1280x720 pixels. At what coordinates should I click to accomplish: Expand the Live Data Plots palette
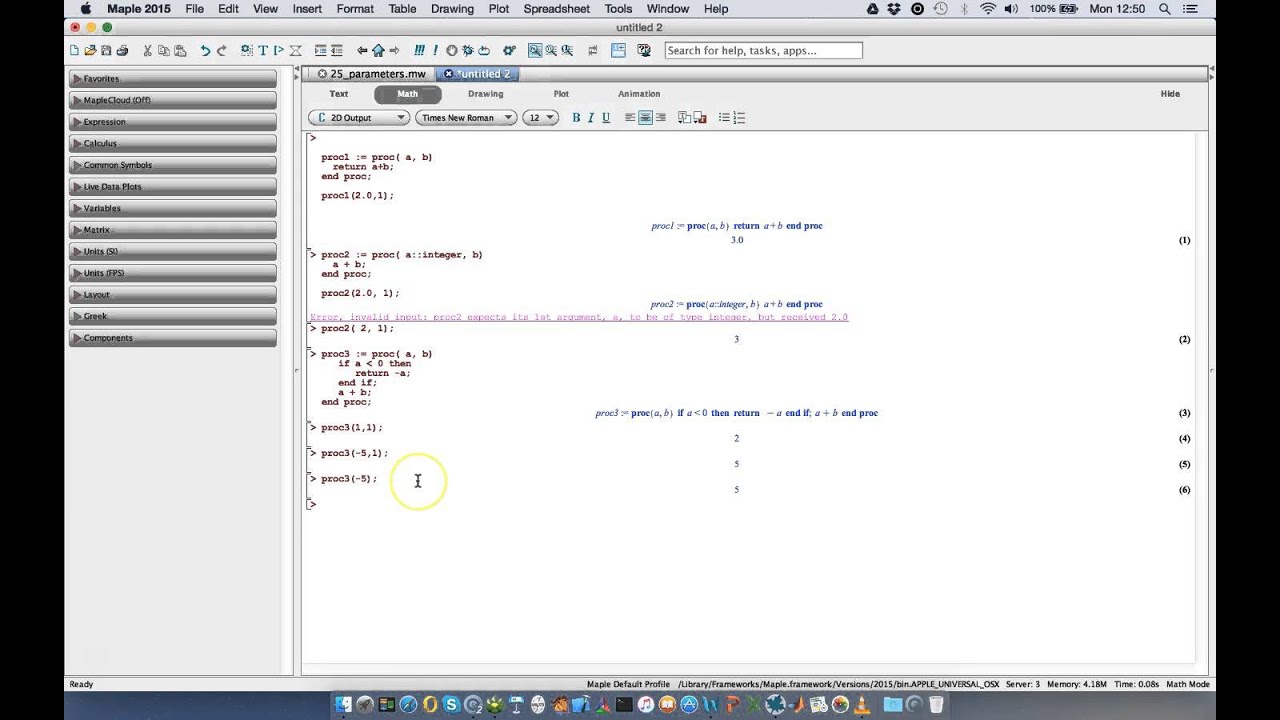pyautogui.click(x=173, y=187)
